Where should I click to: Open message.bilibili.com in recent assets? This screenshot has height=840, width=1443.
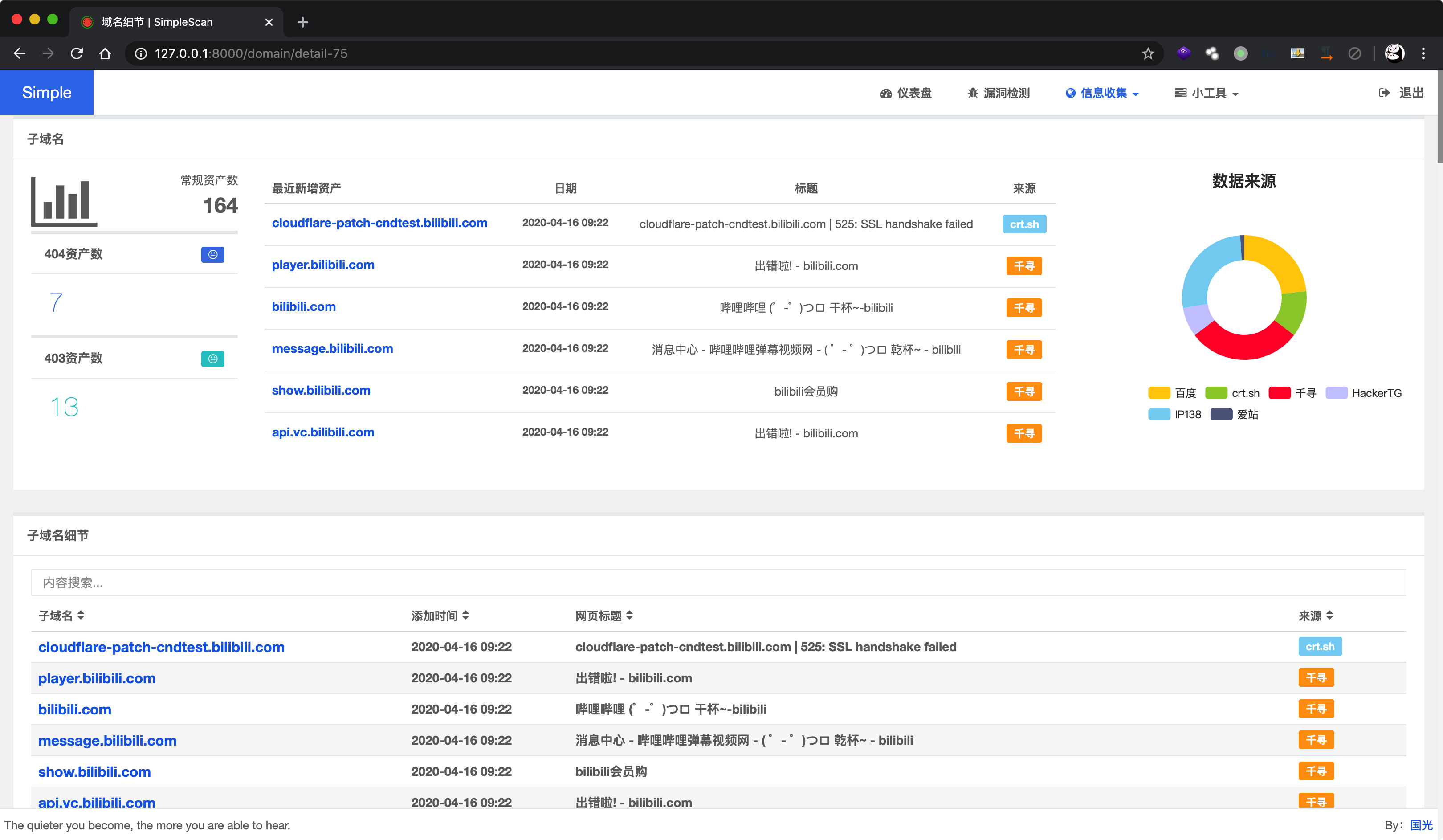click(x=332, y=348)
